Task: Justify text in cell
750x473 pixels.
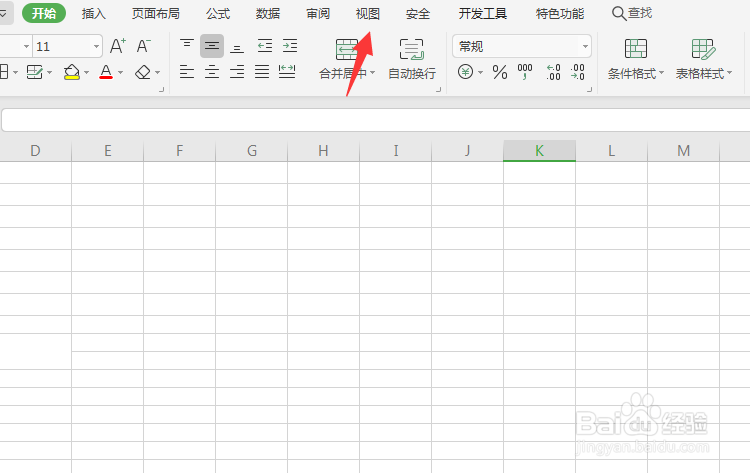Action: [262, 72]
